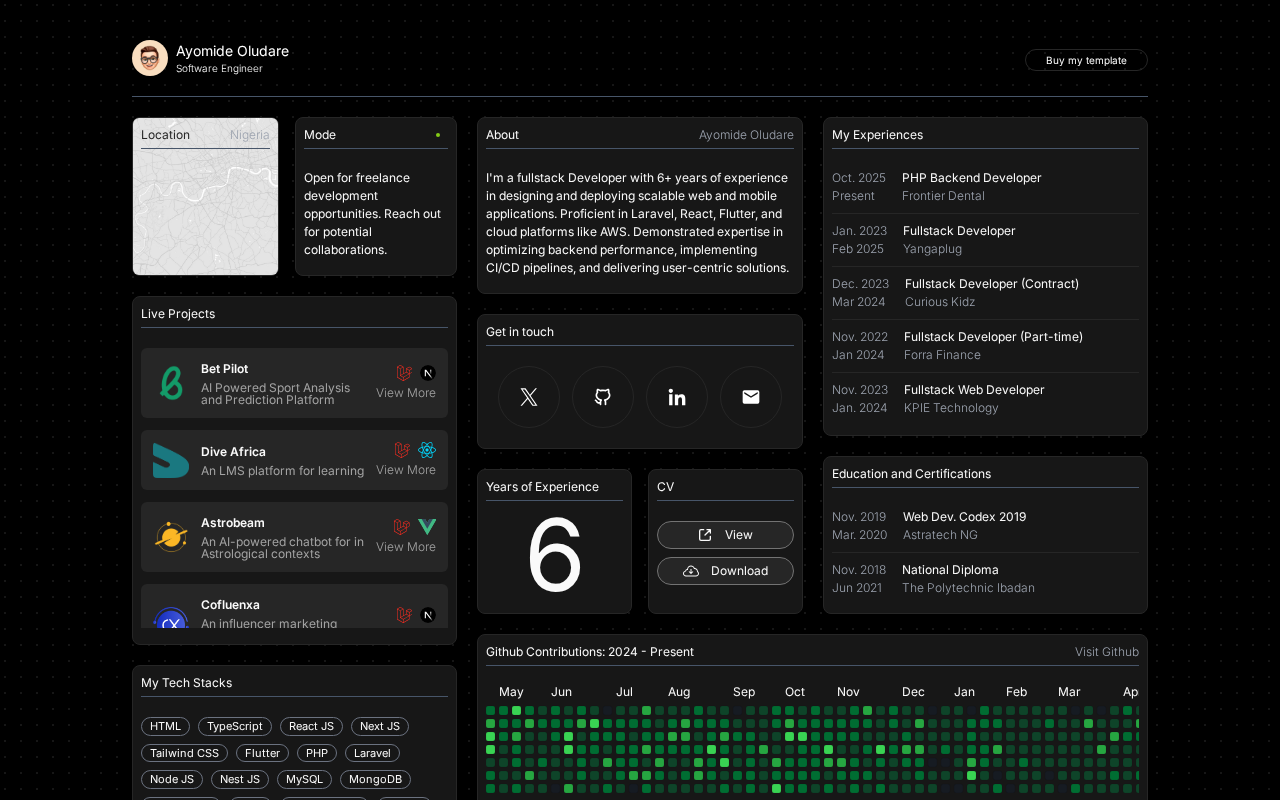This screenshot has height=800, width=1280.
Task: Download the CV file
Action: pos(725,571)
